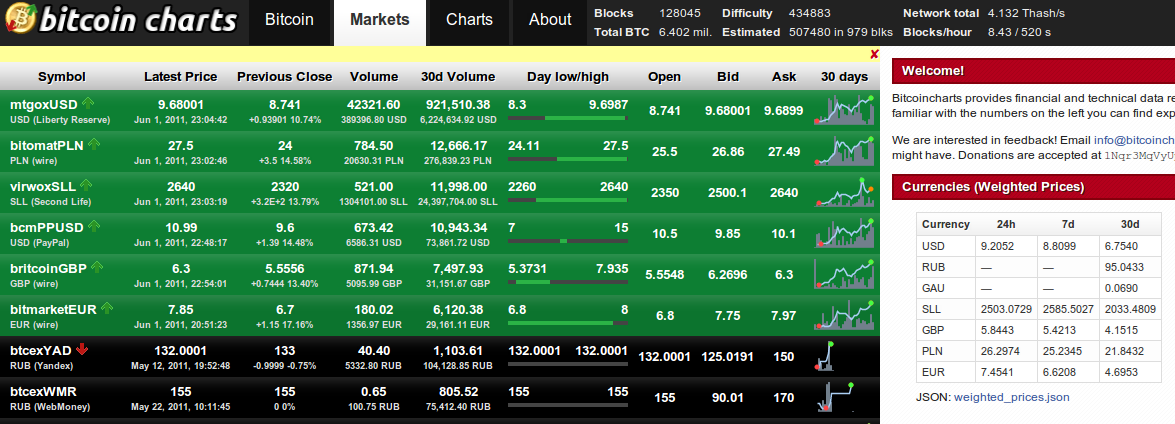Click green up arrow beside virwoxSLL
The height and width of the screenshot is (424, 1175).
(x=86, y=185)
